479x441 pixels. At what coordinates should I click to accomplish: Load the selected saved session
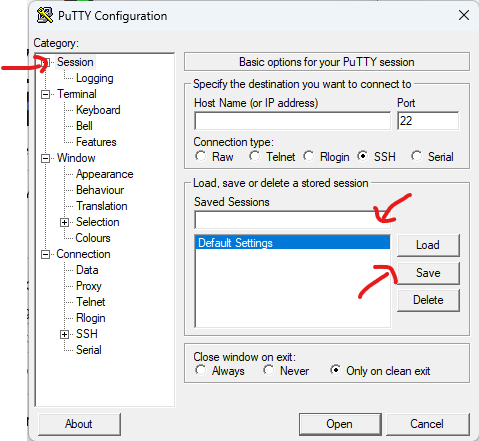pos(428,245)
